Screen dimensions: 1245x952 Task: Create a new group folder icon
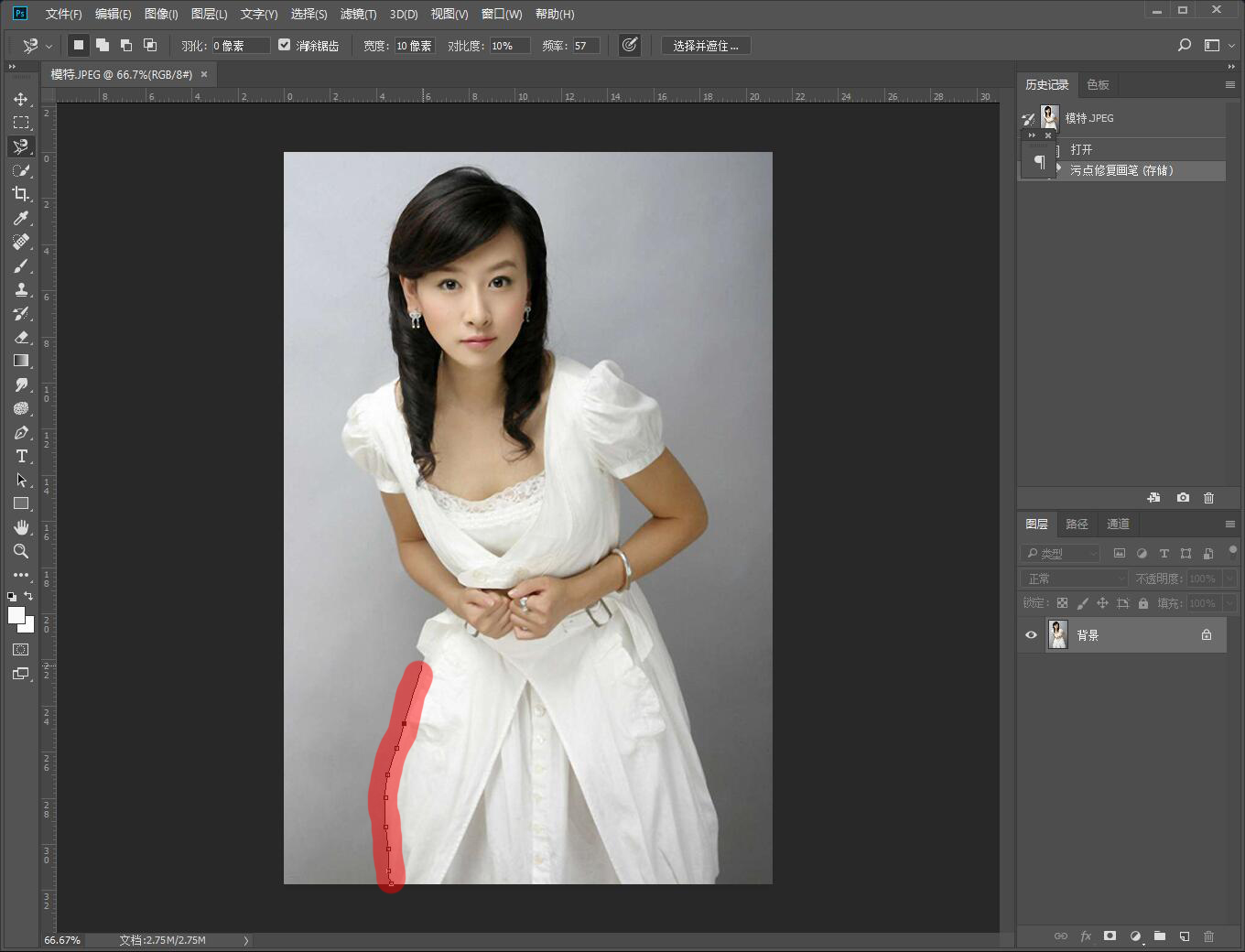(1160, 936)
